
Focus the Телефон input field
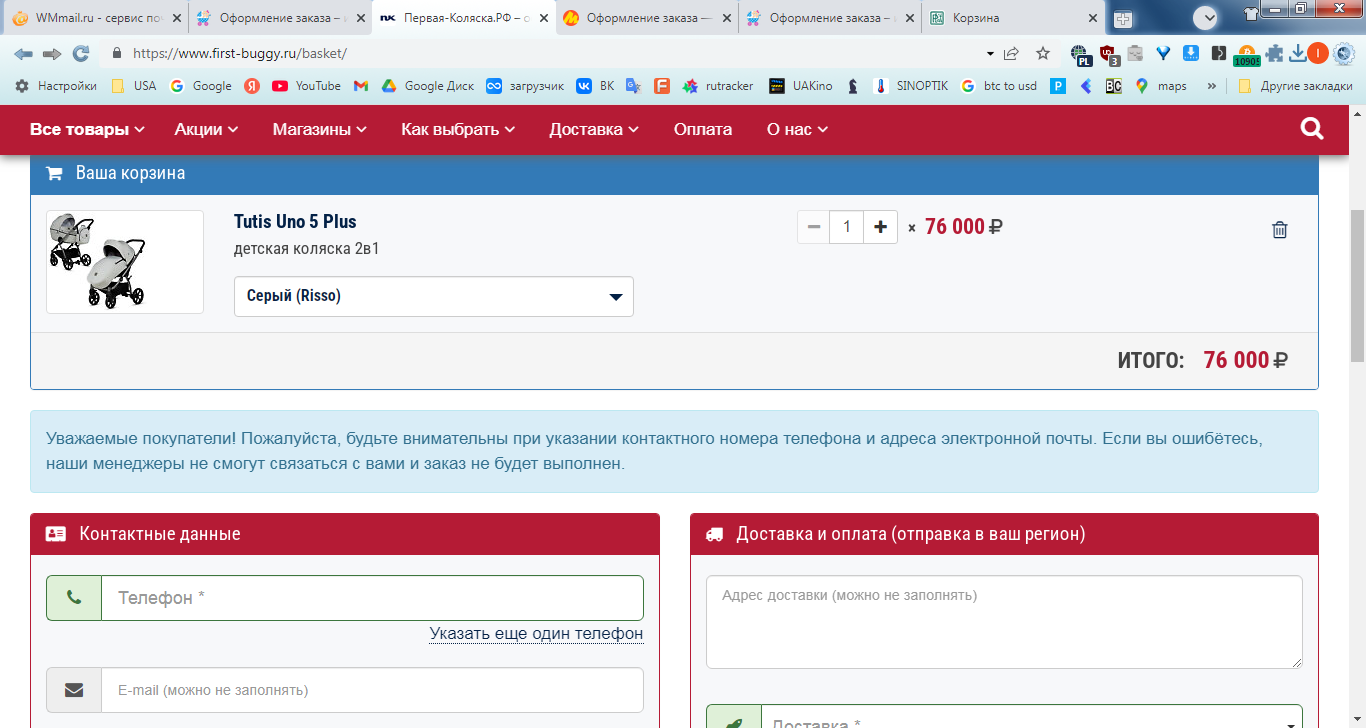[x=372, y=598]
